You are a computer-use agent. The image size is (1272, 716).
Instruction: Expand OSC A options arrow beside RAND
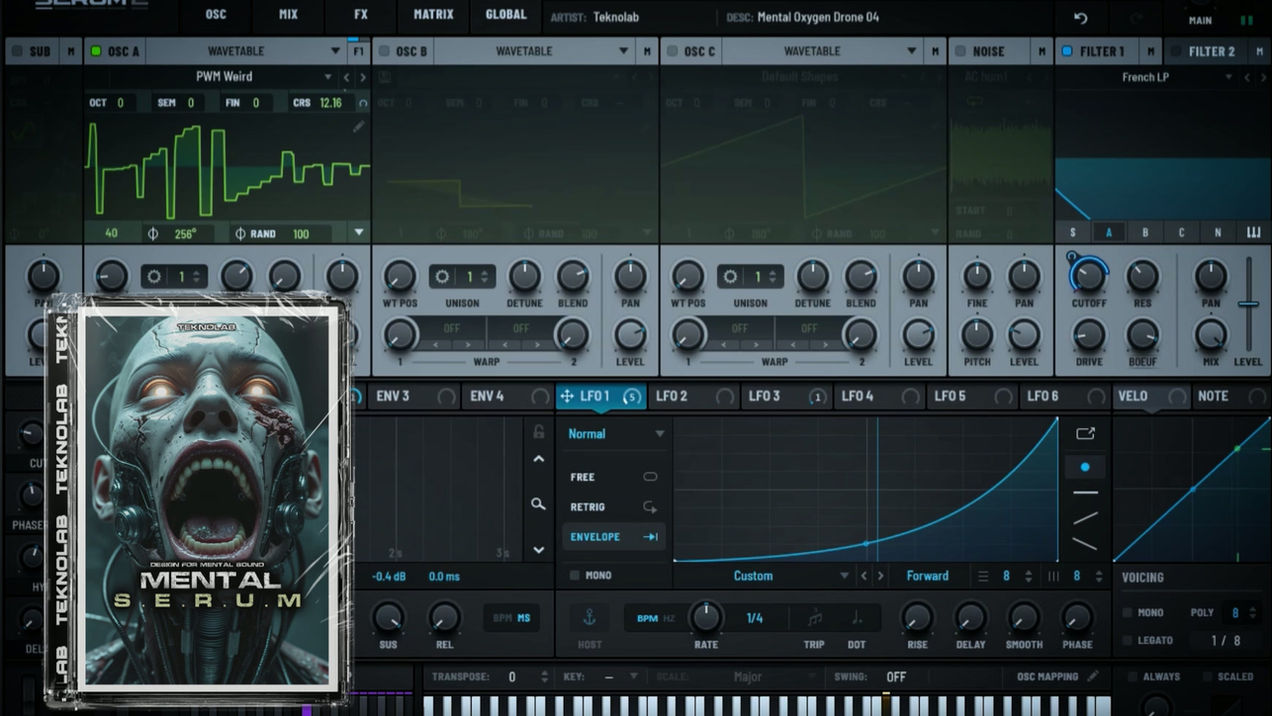tap(359, 233)
